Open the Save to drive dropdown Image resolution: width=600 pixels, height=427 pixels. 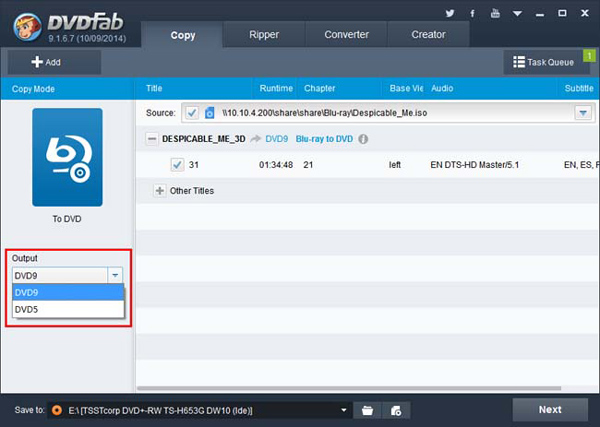pyautogui.click(x=345, y=410)
